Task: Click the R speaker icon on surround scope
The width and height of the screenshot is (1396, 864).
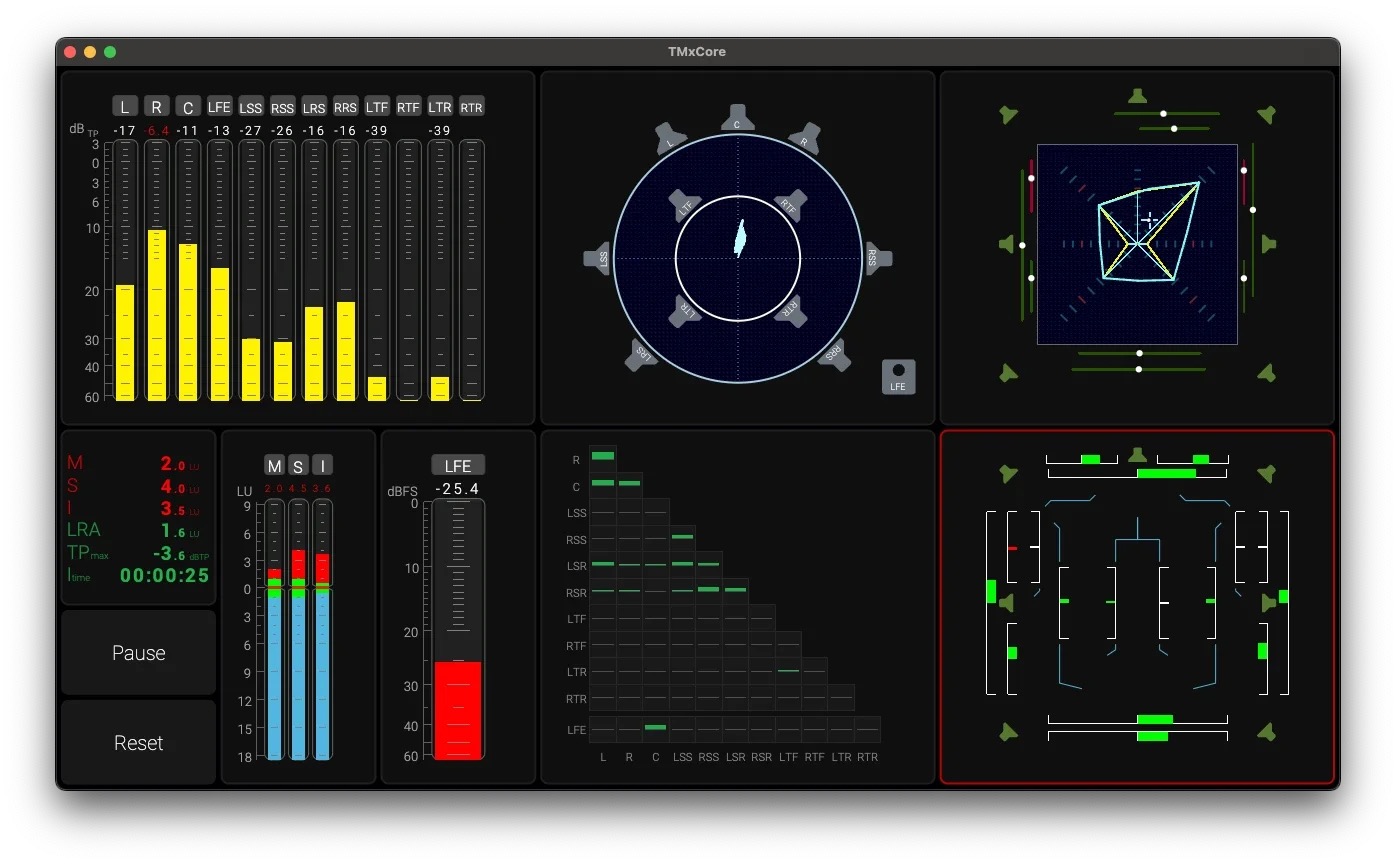Action: pos(804,139)
